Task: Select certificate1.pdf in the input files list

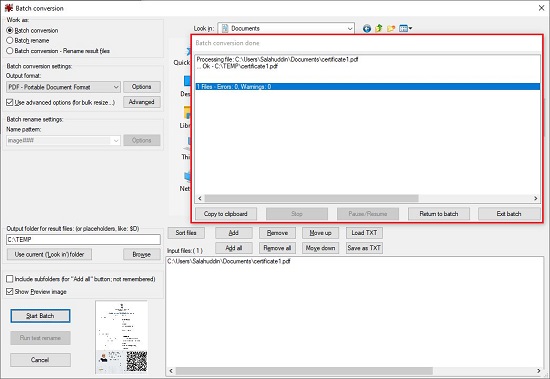Action: (229, 261)
